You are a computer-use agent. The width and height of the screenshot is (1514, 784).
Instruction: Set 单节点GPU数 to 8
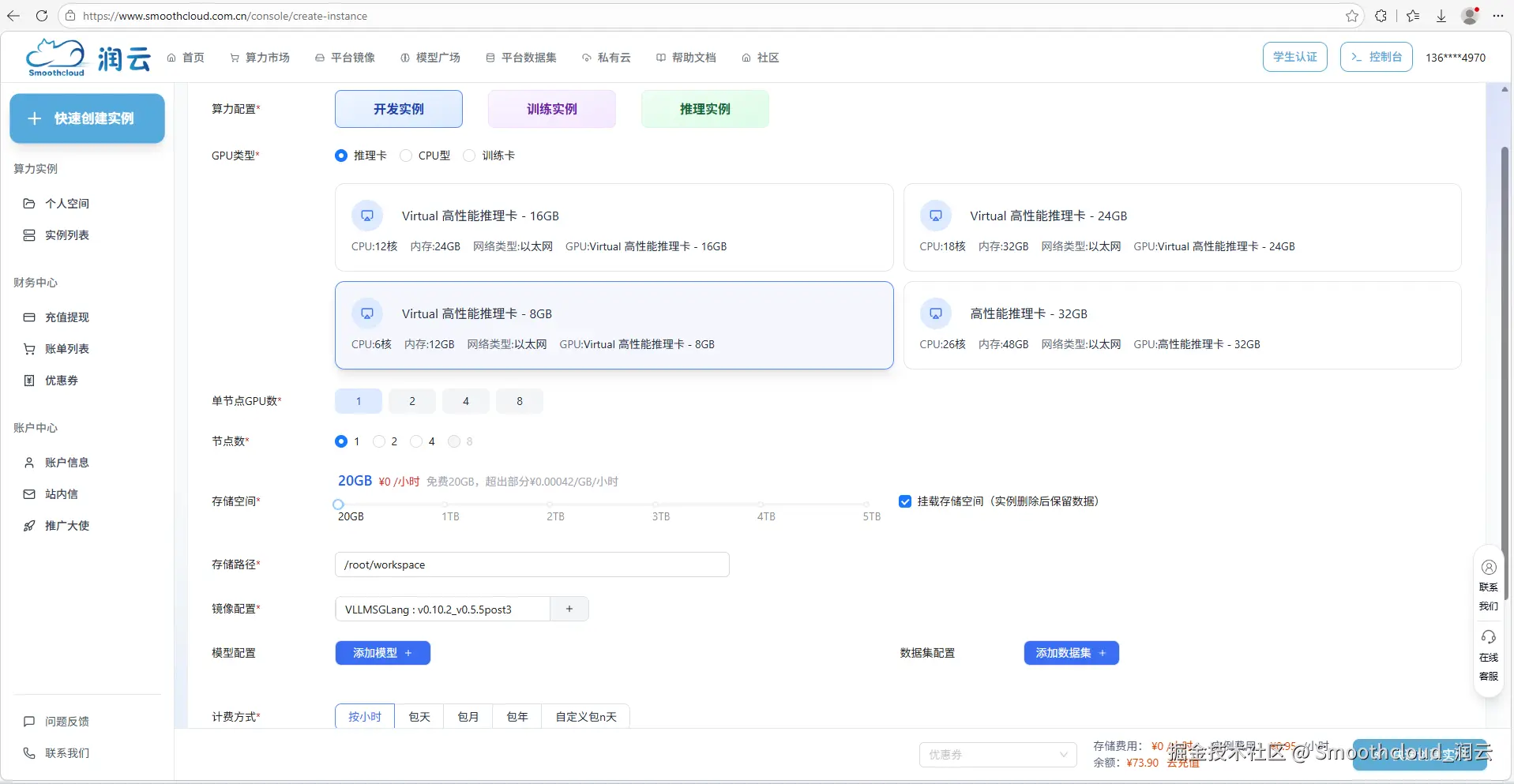click(x=520, y=401)
